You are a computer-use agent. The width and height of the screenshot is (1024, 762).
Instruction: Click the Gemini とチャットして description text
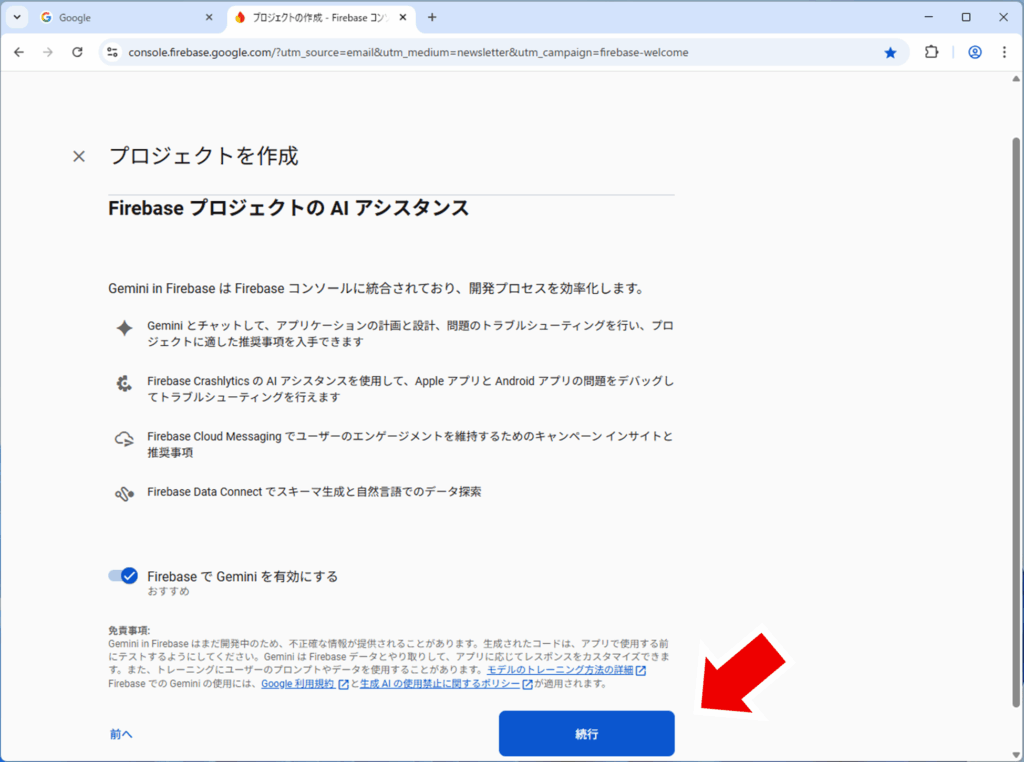pyautogui.click(x=410, y=333)
